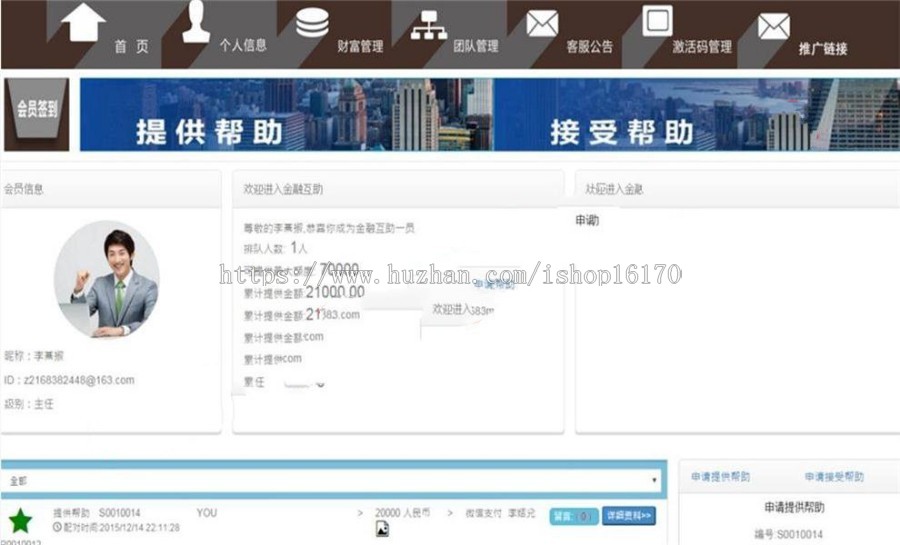Viewport: 900px width, 545px height.
Task: Click the activation code square icon
Action: coord(657,21)
